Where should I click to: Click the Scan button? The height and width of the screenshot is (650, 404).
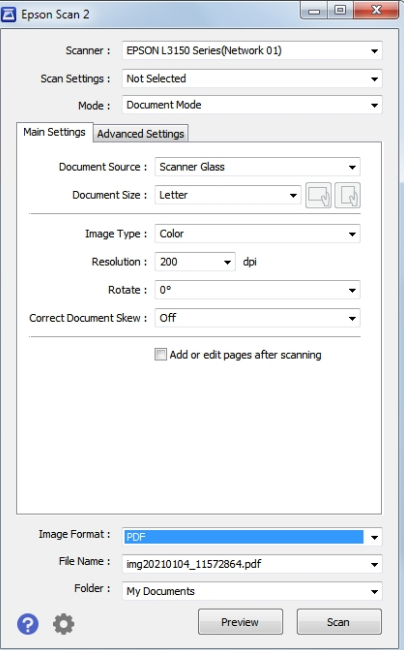[339, 622]
